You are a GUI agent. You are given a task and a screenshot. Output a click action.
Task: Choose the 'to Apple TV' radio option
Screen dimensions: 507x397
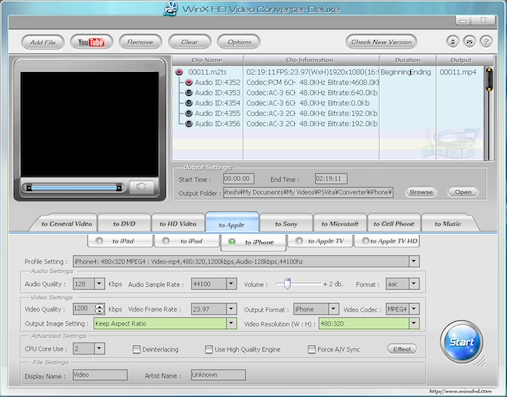point(299,241)
